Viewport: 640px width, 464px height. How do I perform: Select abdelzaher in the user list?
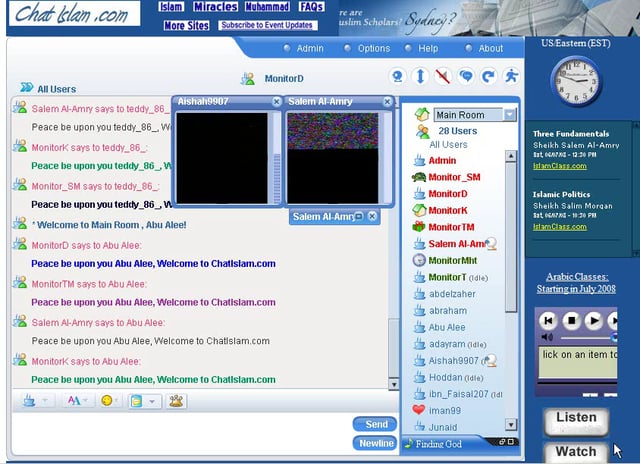click(452, 294)
